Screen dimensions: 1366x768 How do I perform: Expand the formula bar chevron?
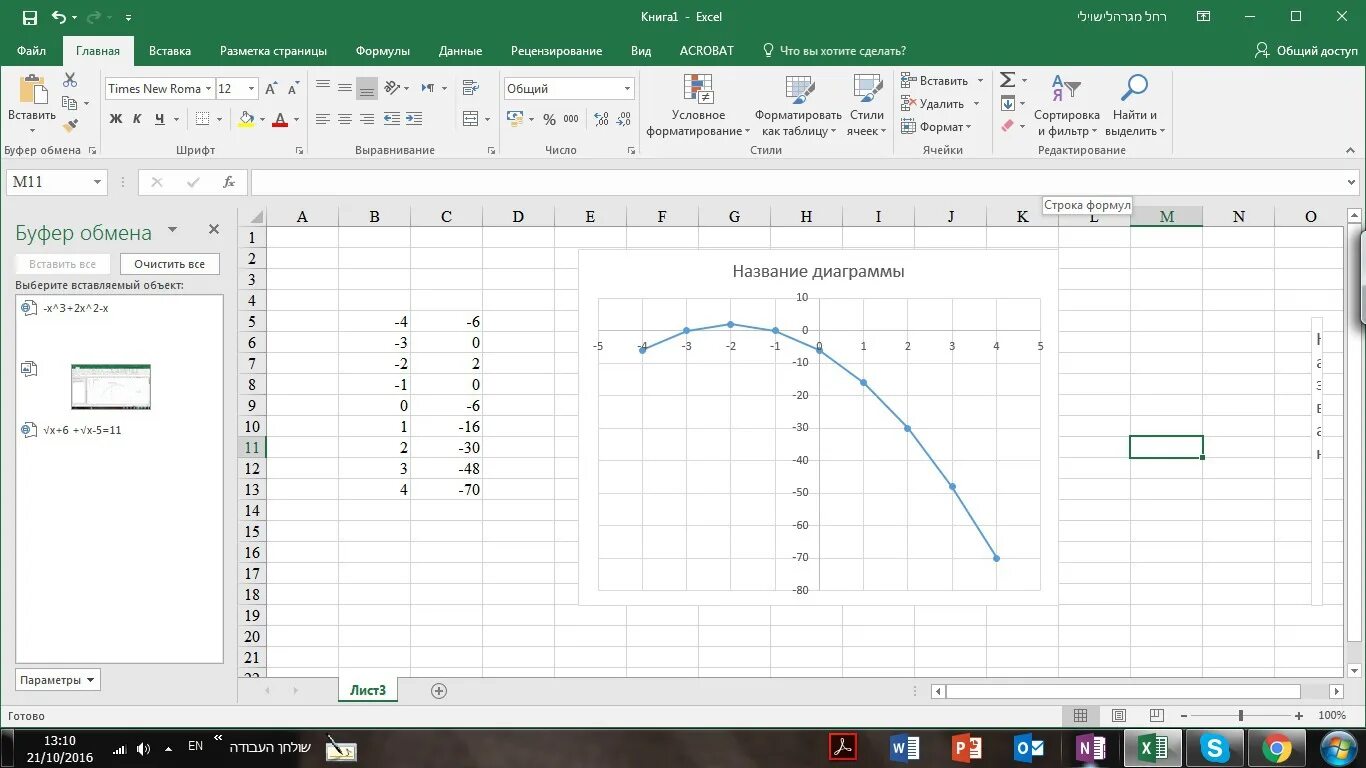(x=1353, y=183)
